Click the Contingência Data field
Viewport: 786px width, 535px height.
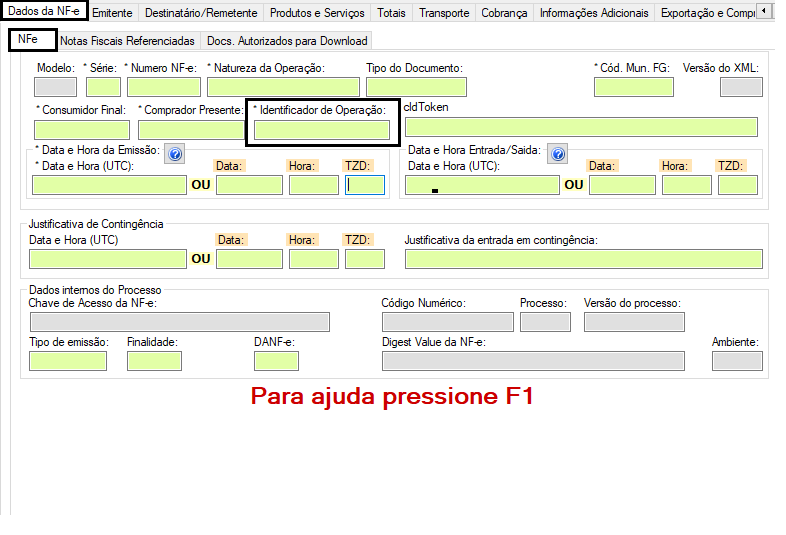tap(249, 259)
